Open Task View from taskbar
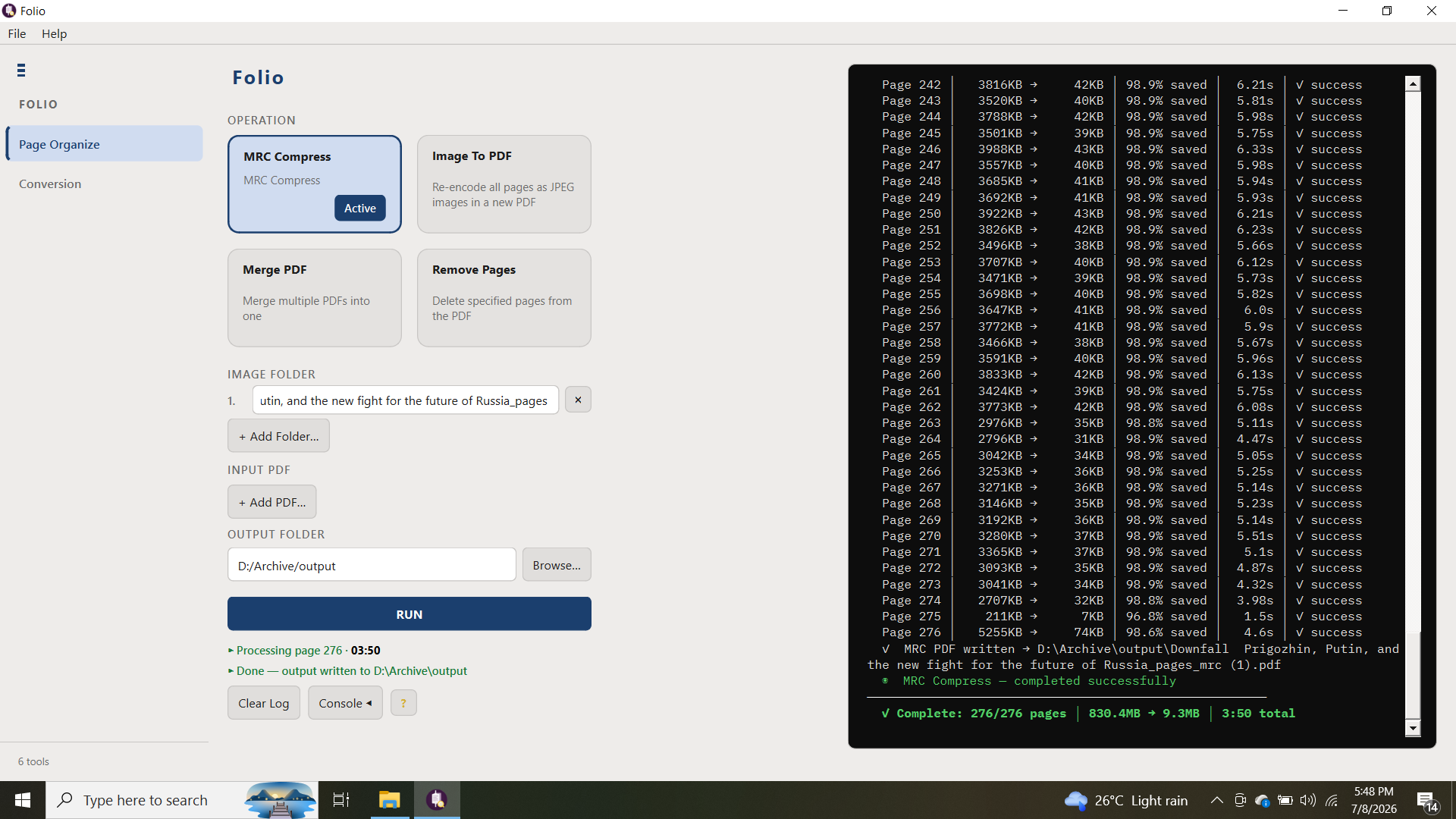The image size is (1456, 819). 341,800
